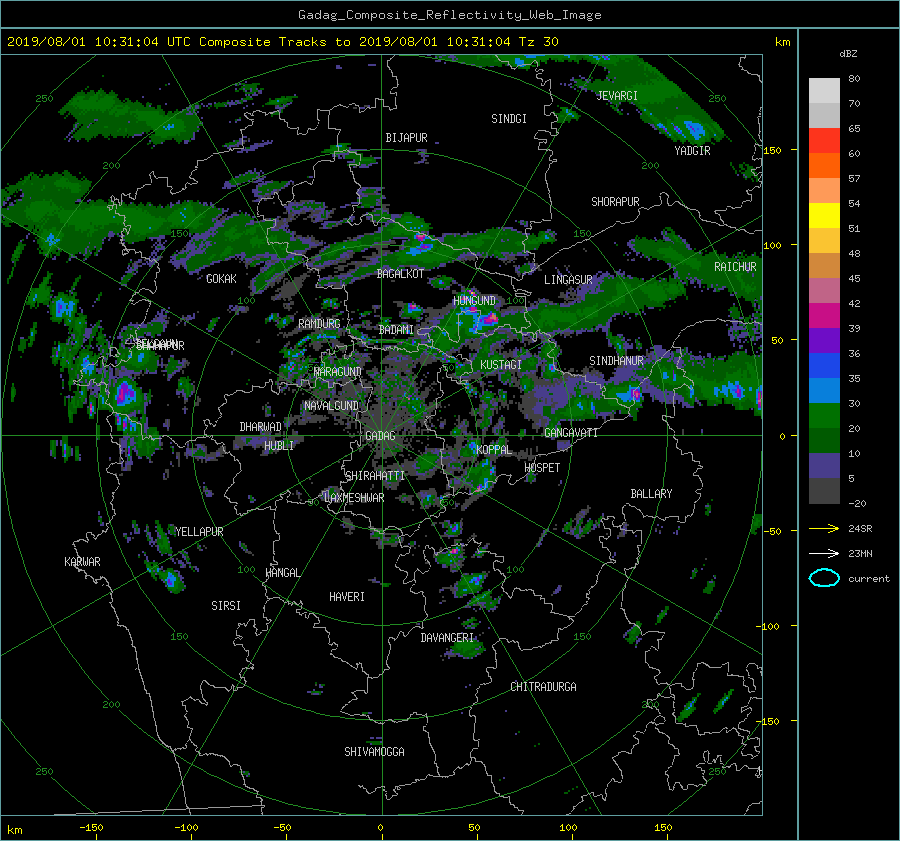This screenshot has width=900, height=841.
Task: Select the bright green 20 dBZ swatch
Action: pos(824,415)
